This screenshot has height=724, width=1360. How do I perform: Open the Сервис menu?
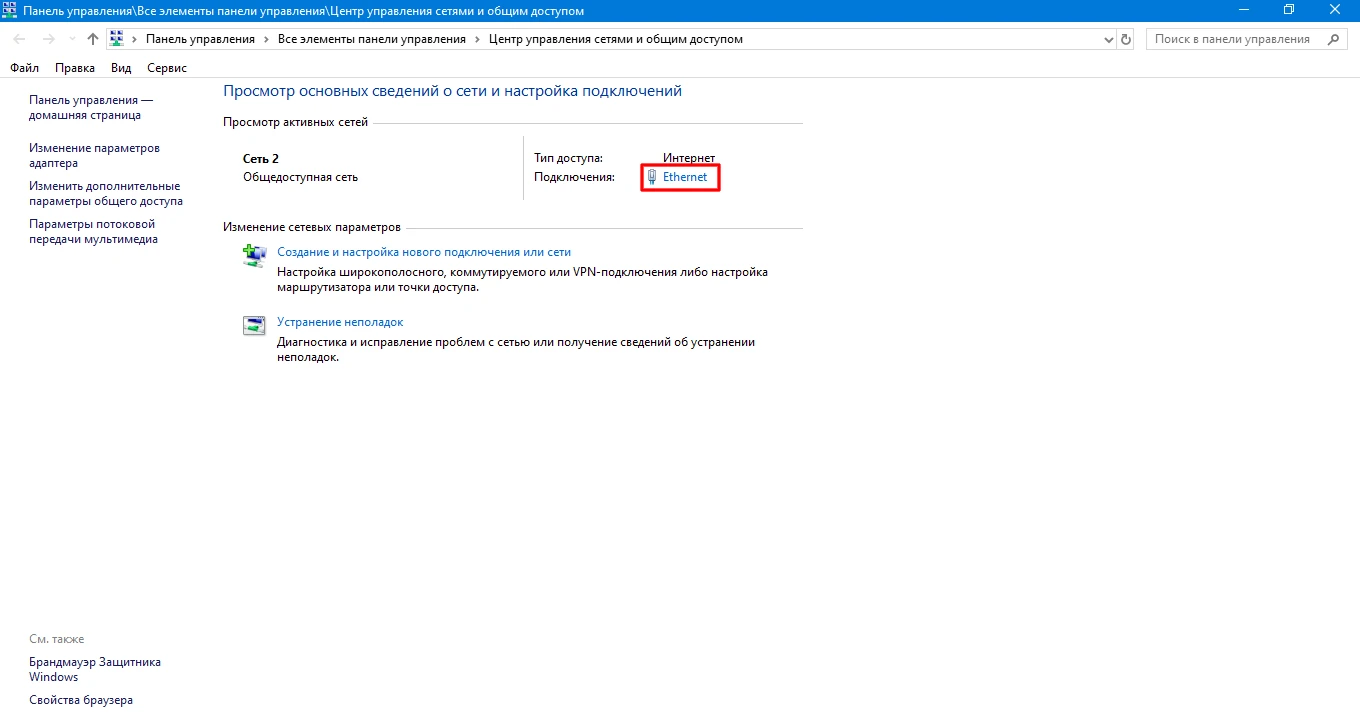coord(166,67)
